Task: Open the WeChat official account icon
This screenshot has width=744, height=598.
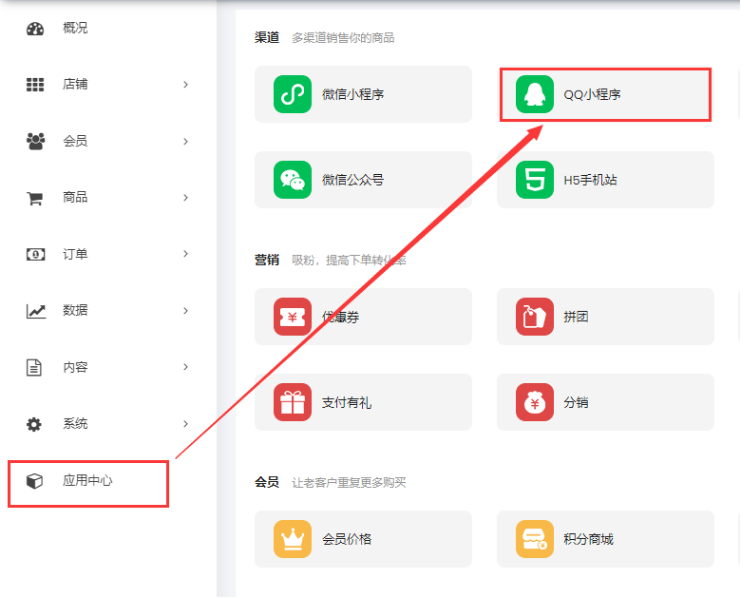Action: [293, 180]
